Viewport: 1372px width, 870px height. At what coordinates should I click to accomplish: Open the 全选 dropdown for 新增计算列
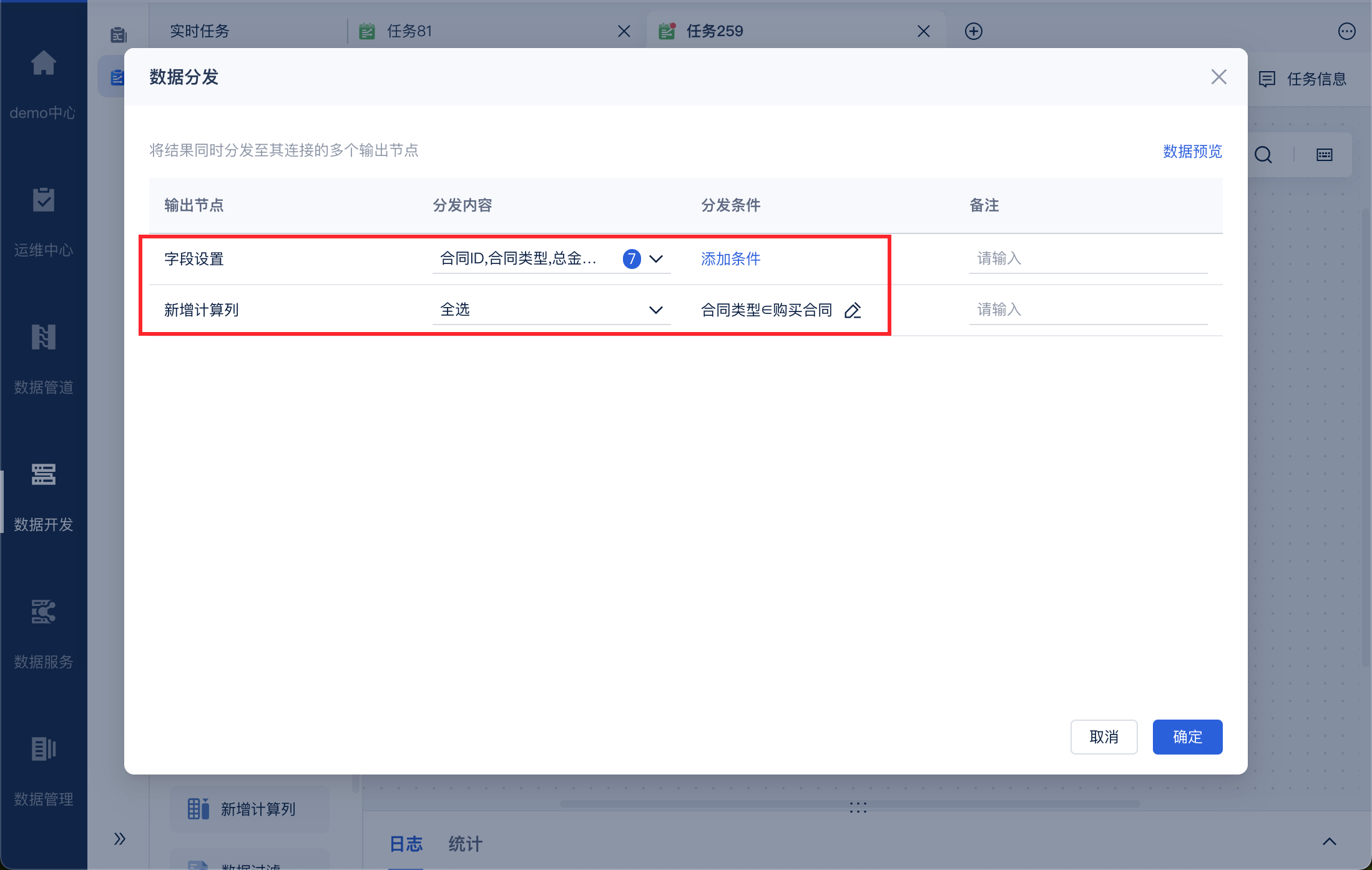click(x=655, y=310)
